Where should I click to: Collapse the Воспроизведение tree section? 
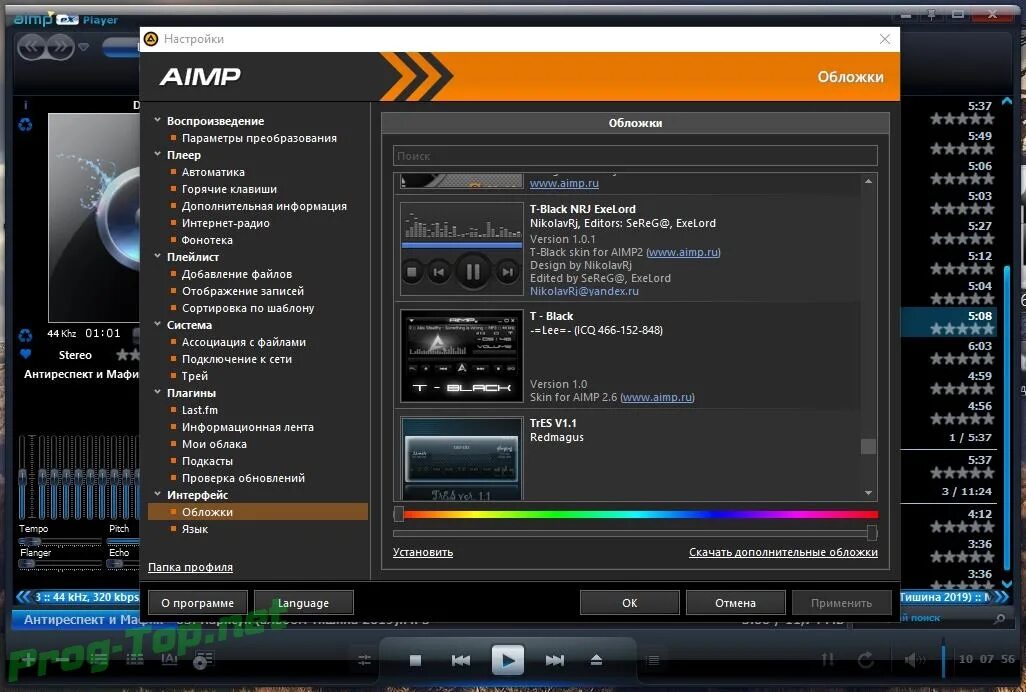(157, 120)
